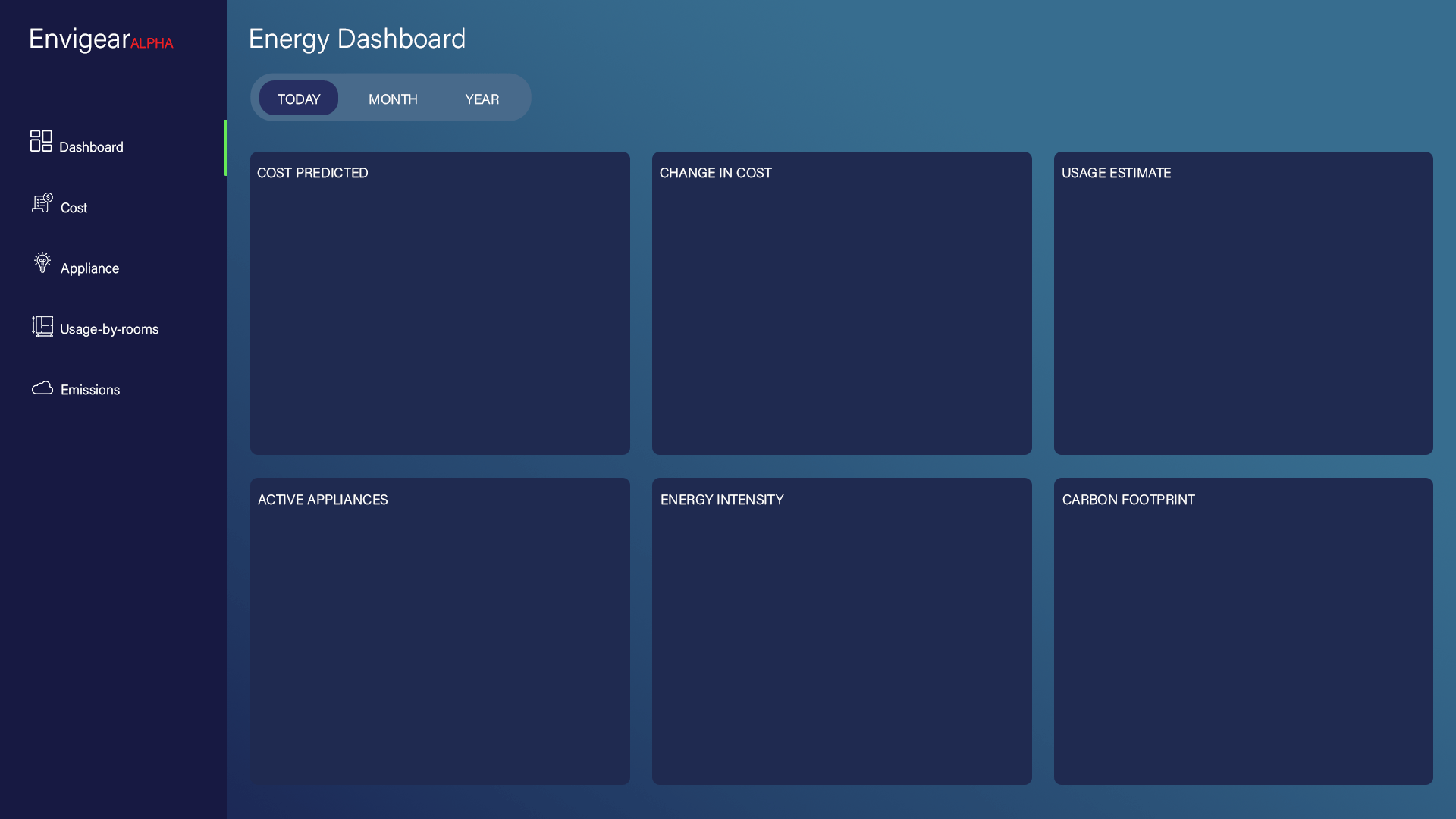
Task: Switch to the MONTH time range
Action: click(x=393, y=99)
